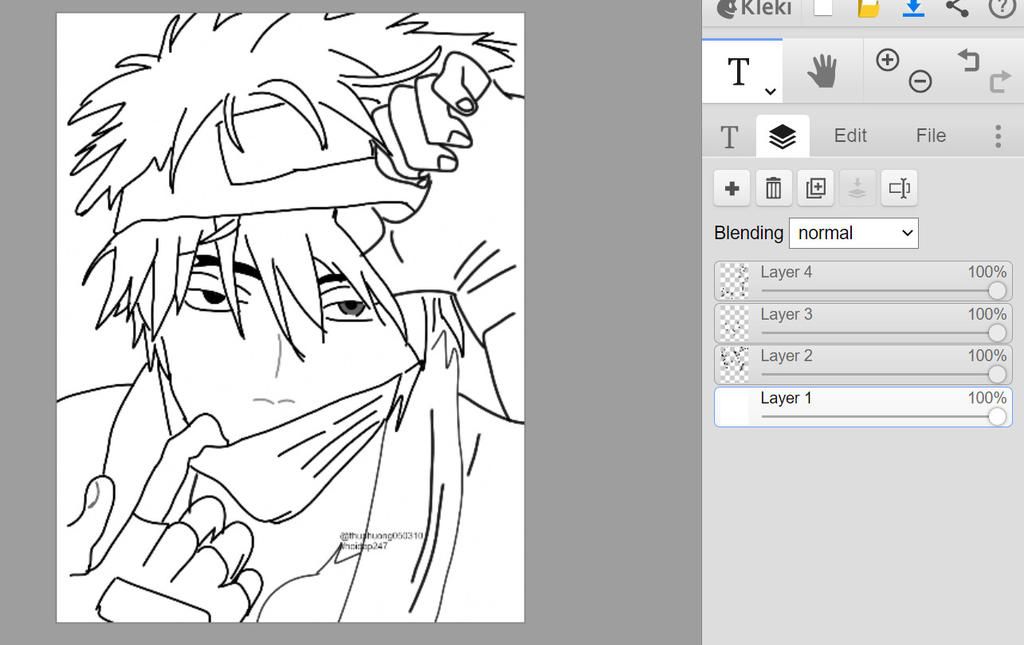Save the image with the blue download icon
Viewport: 1024px width, 645px height.
click(913, 8)
